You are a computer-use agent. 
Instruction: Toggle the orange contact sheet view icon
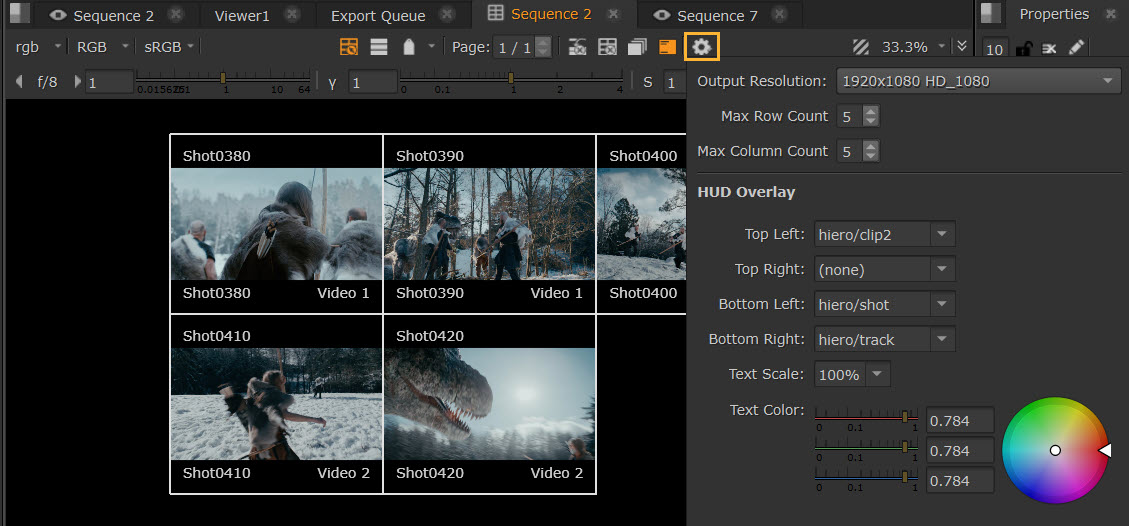click(349, 47)
